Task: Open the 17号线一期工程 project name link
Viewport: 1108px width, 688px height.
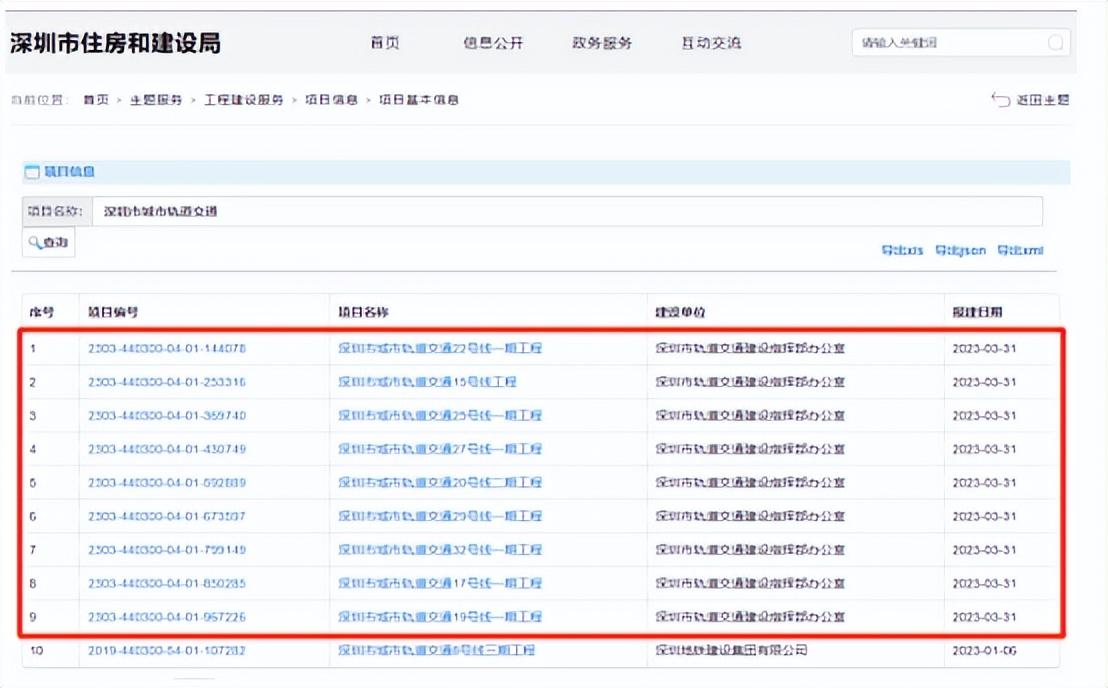Action: coord(440,583)
